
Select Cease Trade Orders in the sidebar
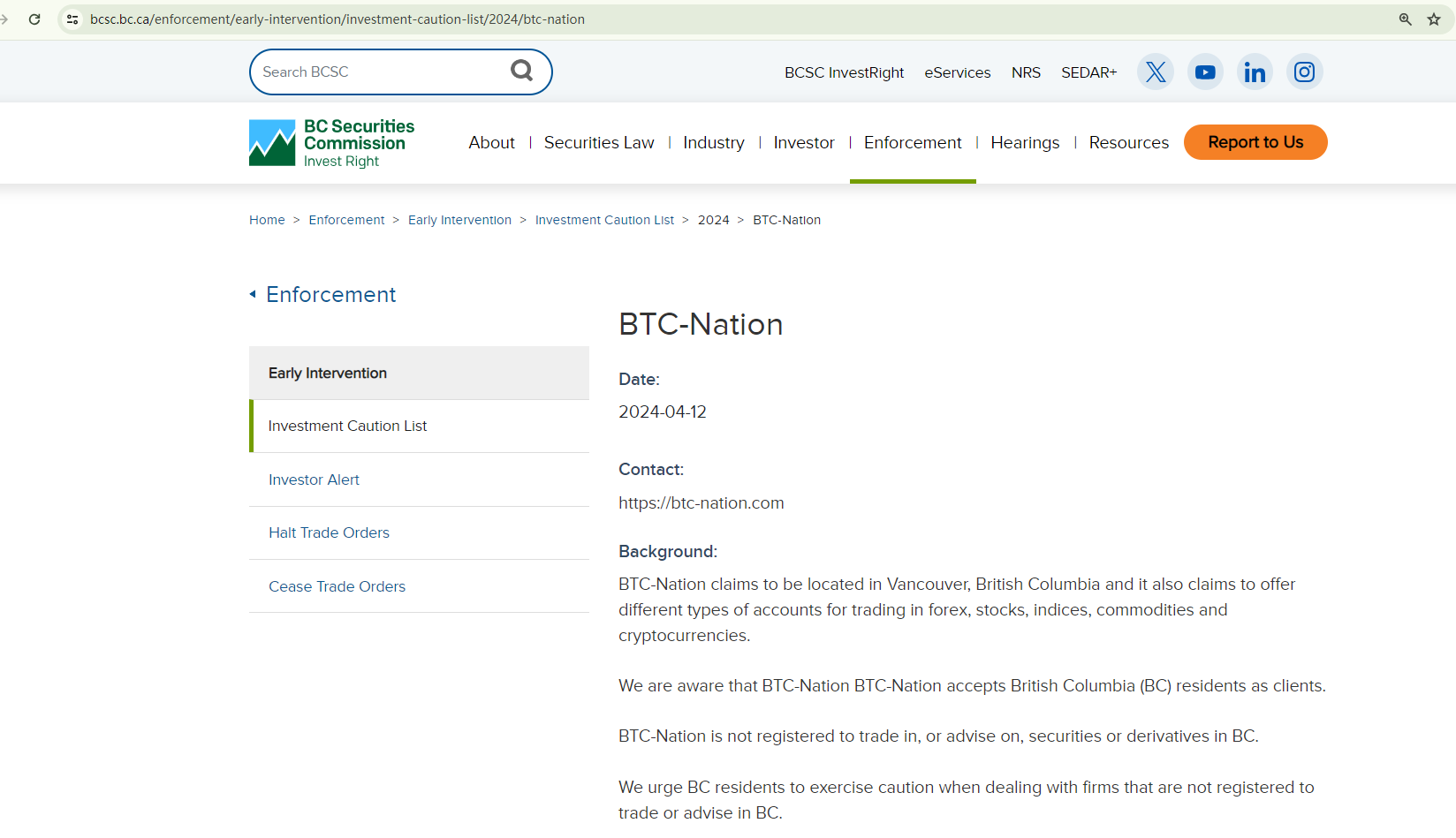pyautogui.click(x=337, y=586)
